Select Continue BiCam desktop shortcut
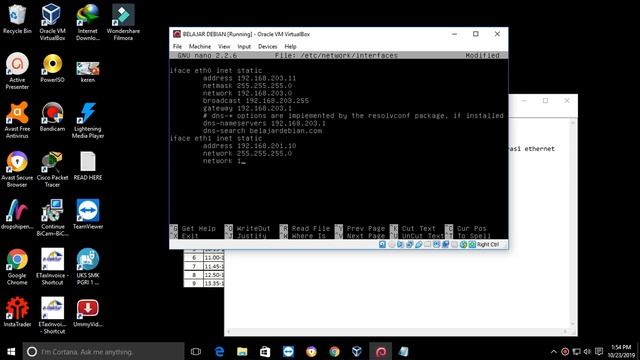This screenshot has width=640, height=360. [52, 218]
